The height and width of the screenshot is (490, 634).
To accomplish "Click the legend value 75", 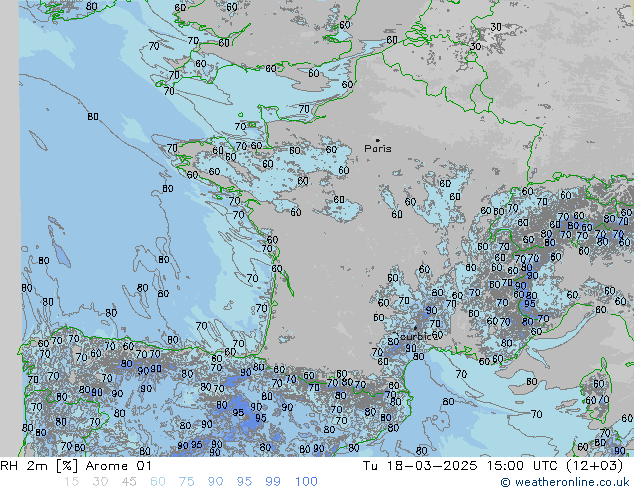I will tap(186, 482).
